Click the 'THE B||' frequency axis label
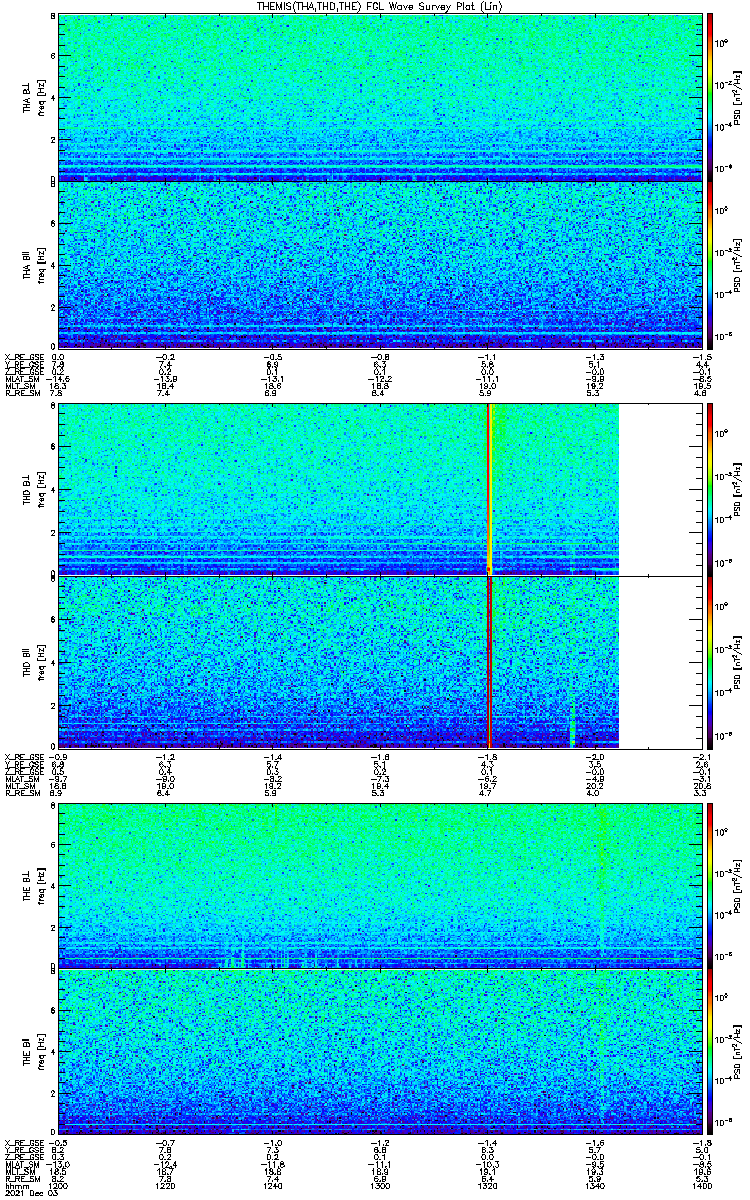 pyautogui.click(x=34, y=1053)
